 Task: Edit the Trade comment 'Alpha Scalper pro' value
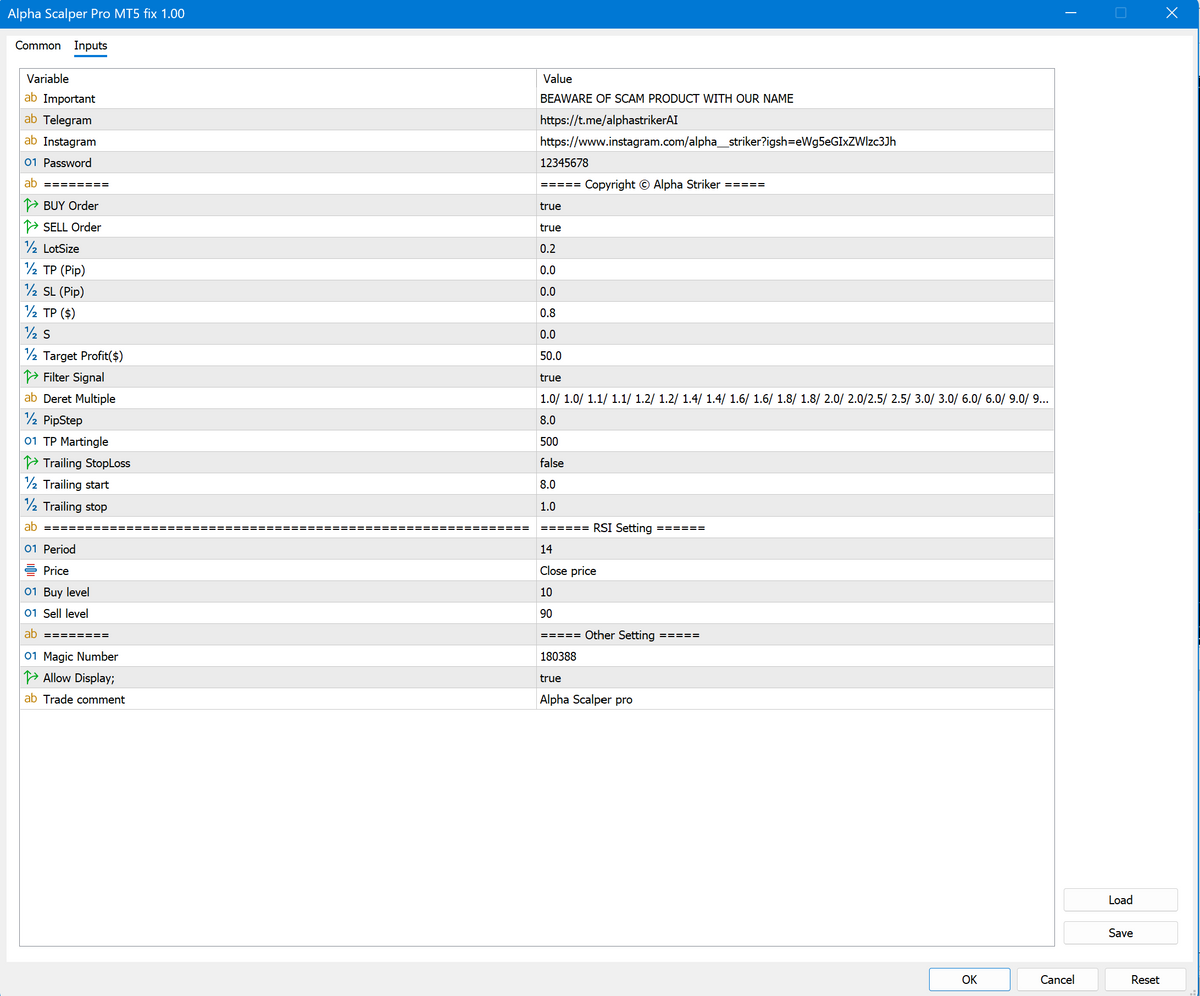(795, 700)
